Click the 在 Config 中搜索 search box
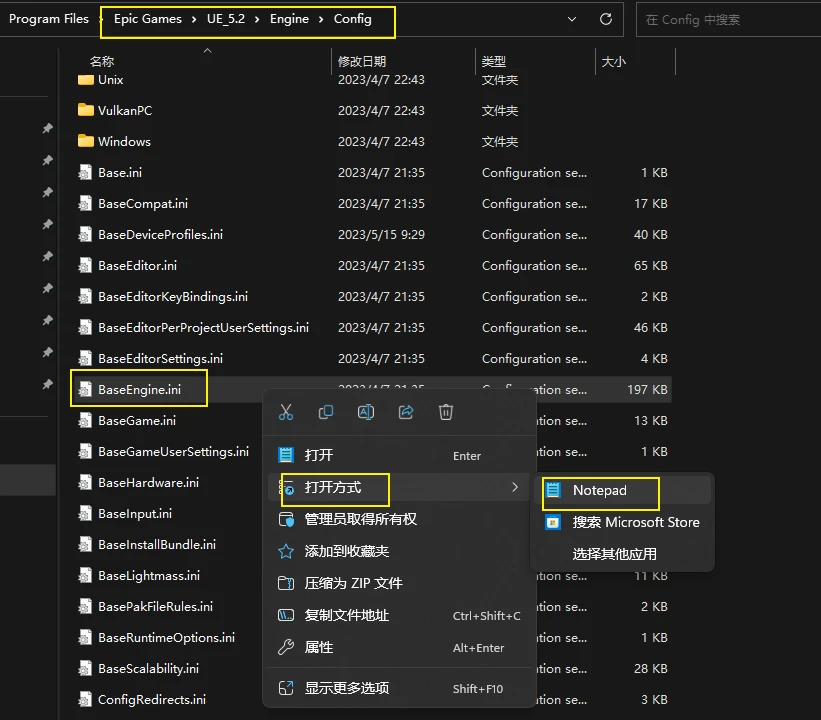The height and width of the screenshot is (720, 821). (728, 19)
